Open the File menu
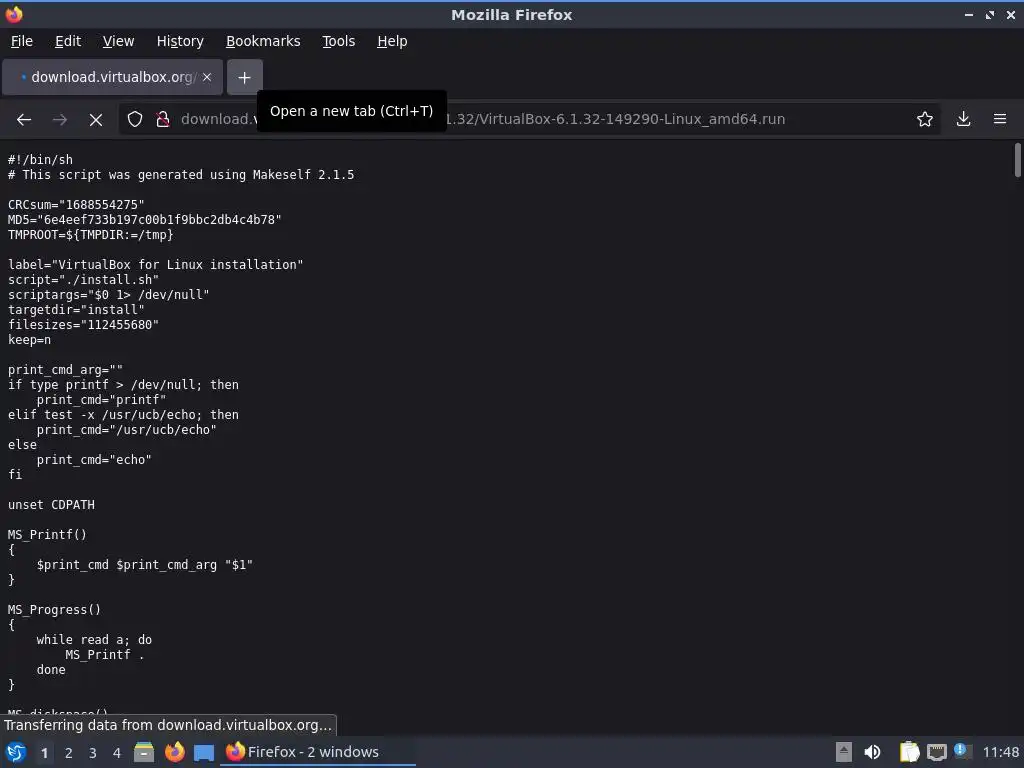Image resolution: width=1024 pixels, height=768 pixels. [22, 41]
